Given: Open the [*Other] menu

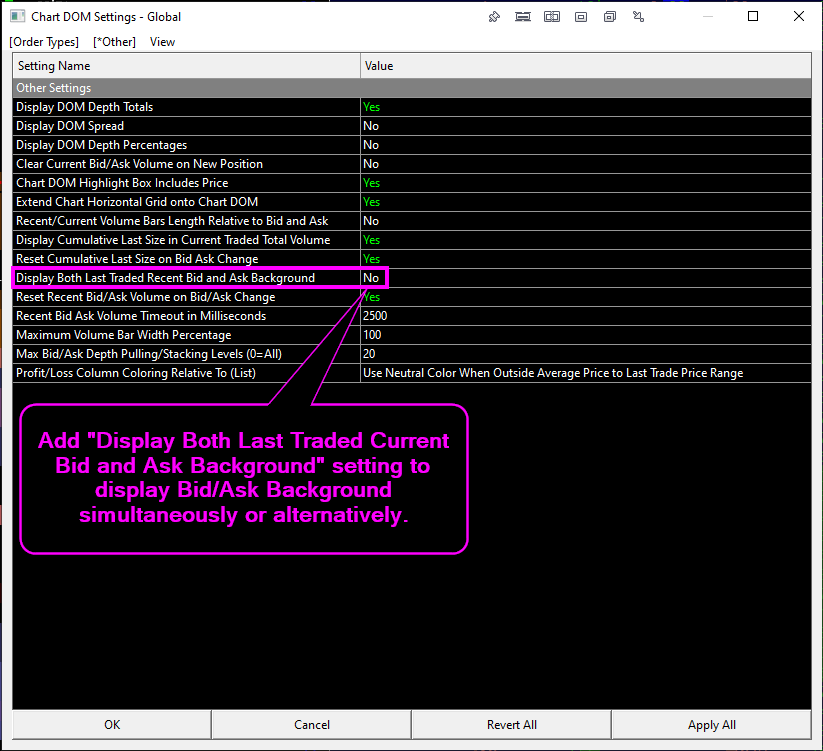Looking at the screenshot, I should pyautogui.click(x=114, y=42).
